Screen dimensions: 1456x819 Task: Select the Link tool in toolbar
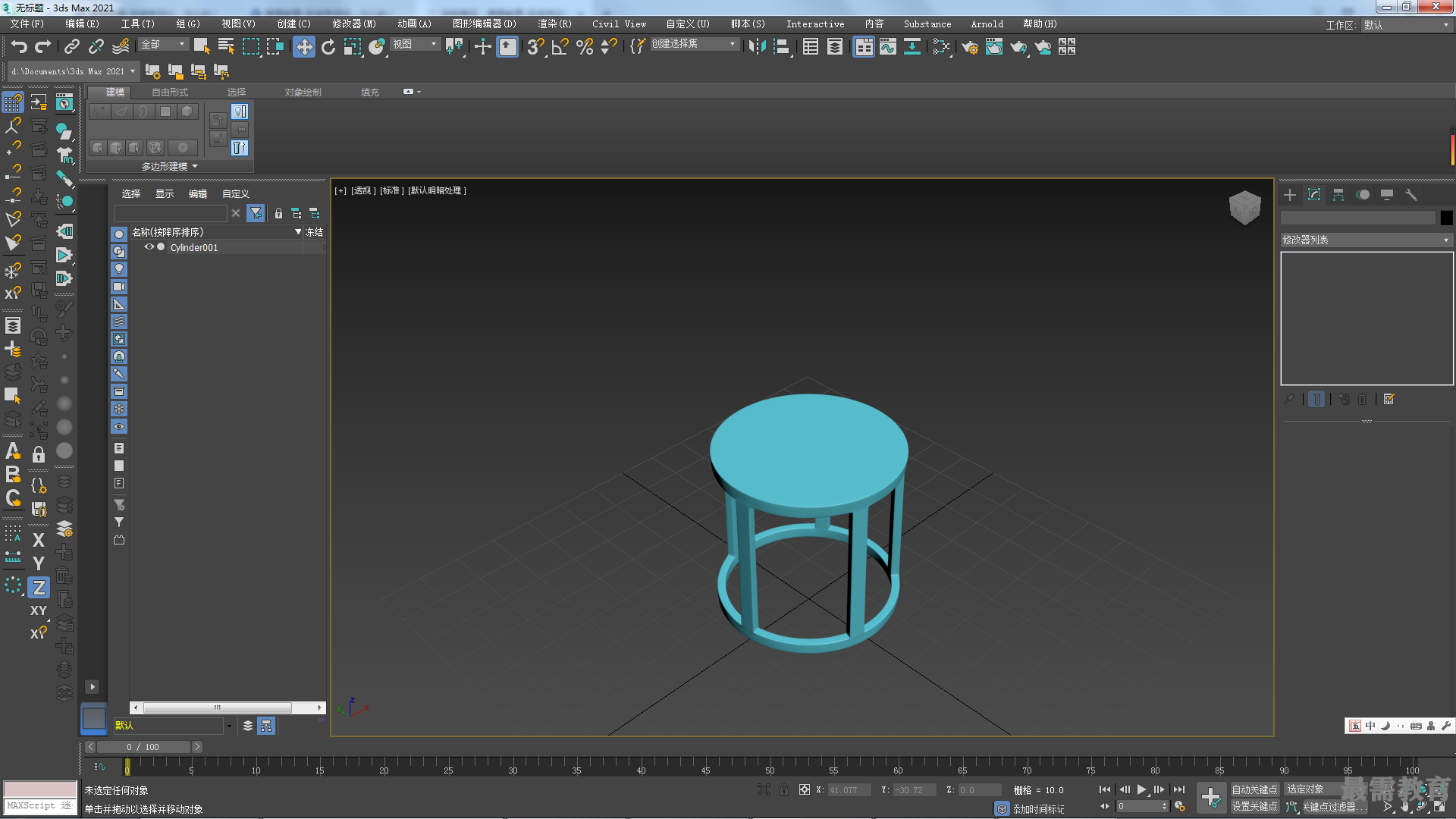72,47
